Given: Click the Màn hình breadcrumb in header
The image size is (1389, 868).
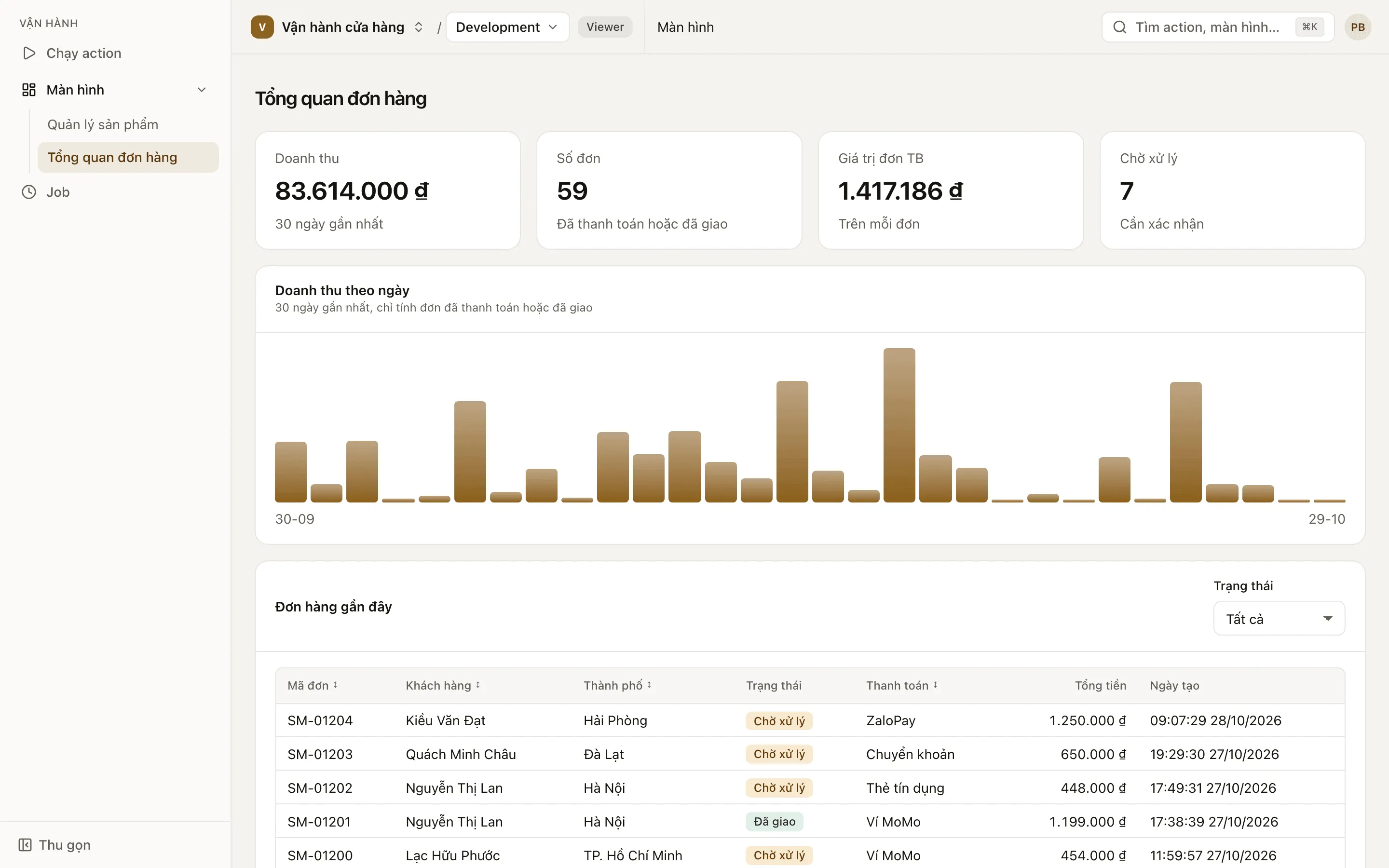Looking at the screenshot, I should click(685, 27).
